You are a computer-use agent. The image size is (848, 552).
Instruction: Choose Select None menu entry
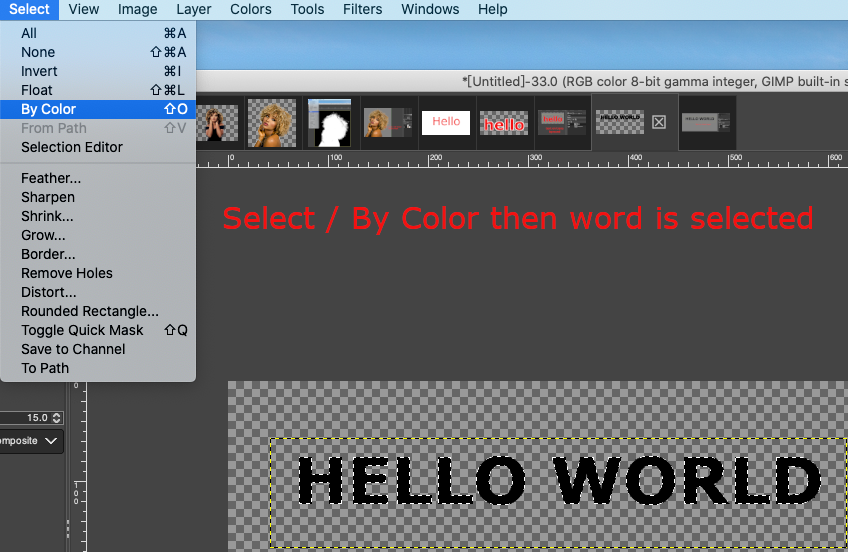38,52
